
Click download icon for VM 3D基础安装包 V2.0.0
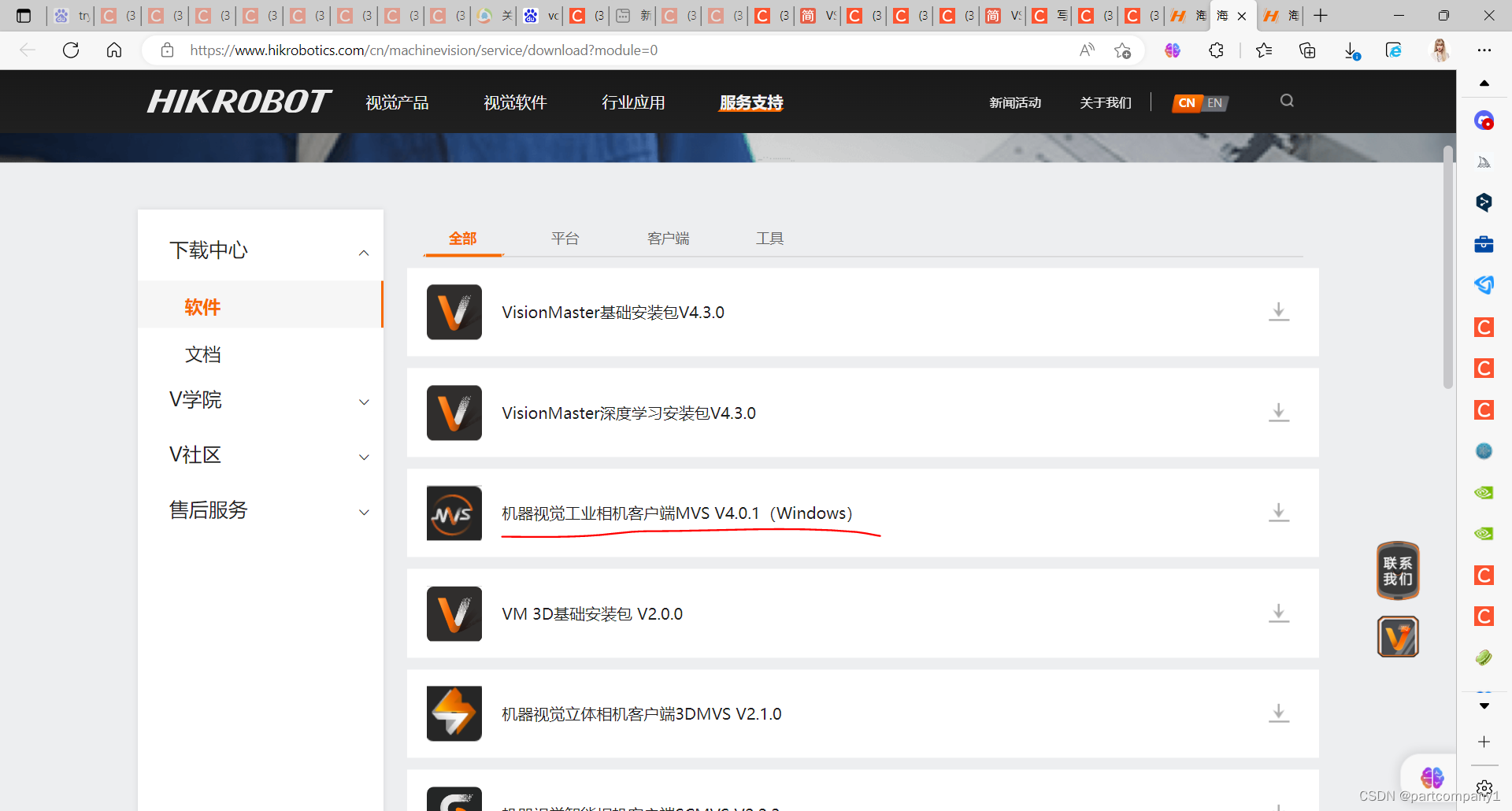1279,613
